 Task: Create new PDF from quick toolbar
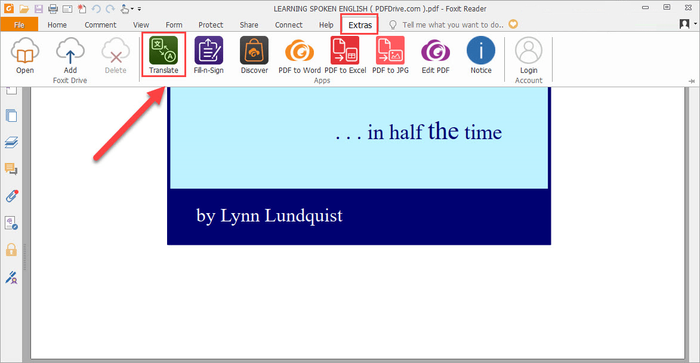[x=82, y=8]
